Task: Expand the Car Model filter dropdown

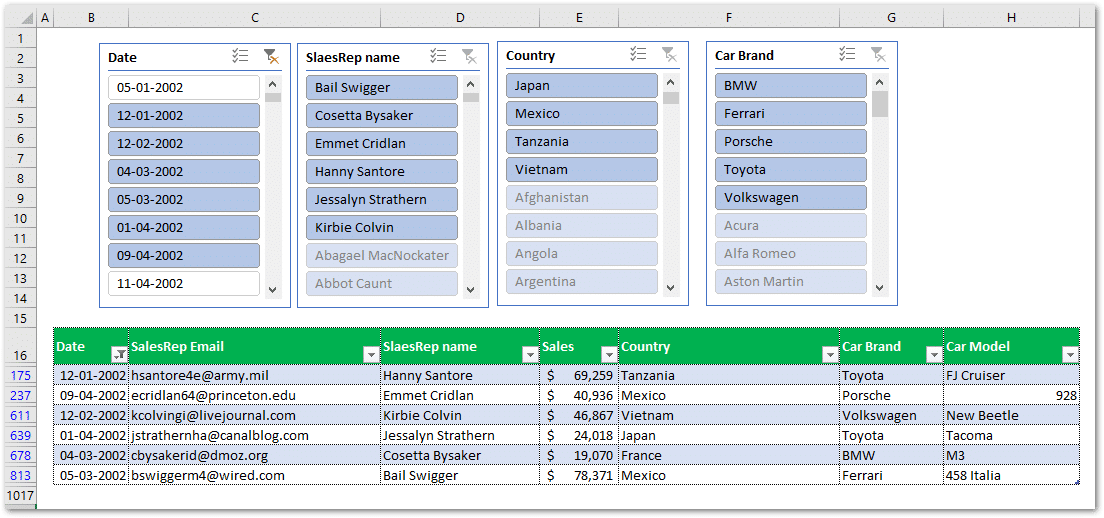Action: [x=1070, y=354]
